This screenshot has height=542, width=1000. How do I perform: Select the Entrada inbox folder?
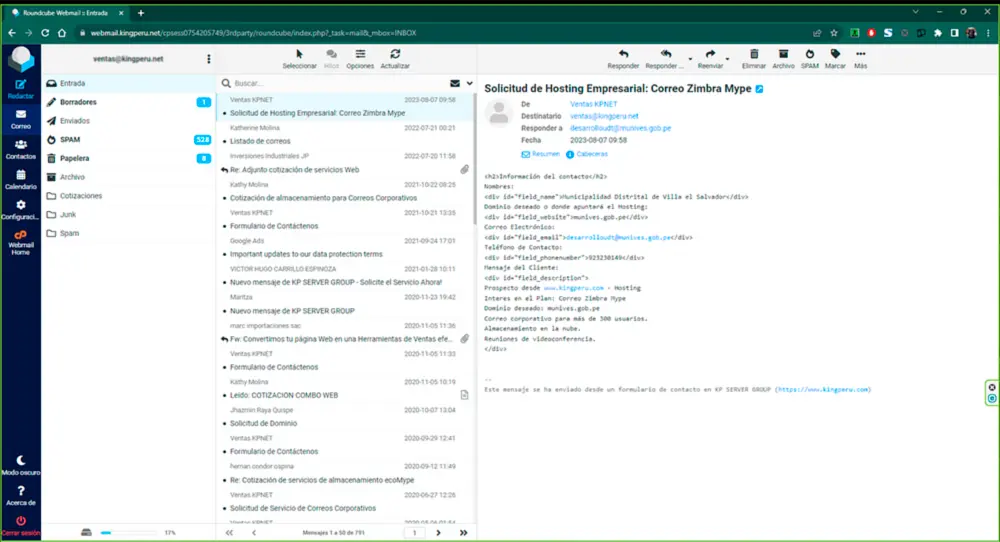(x=129, y=84)
